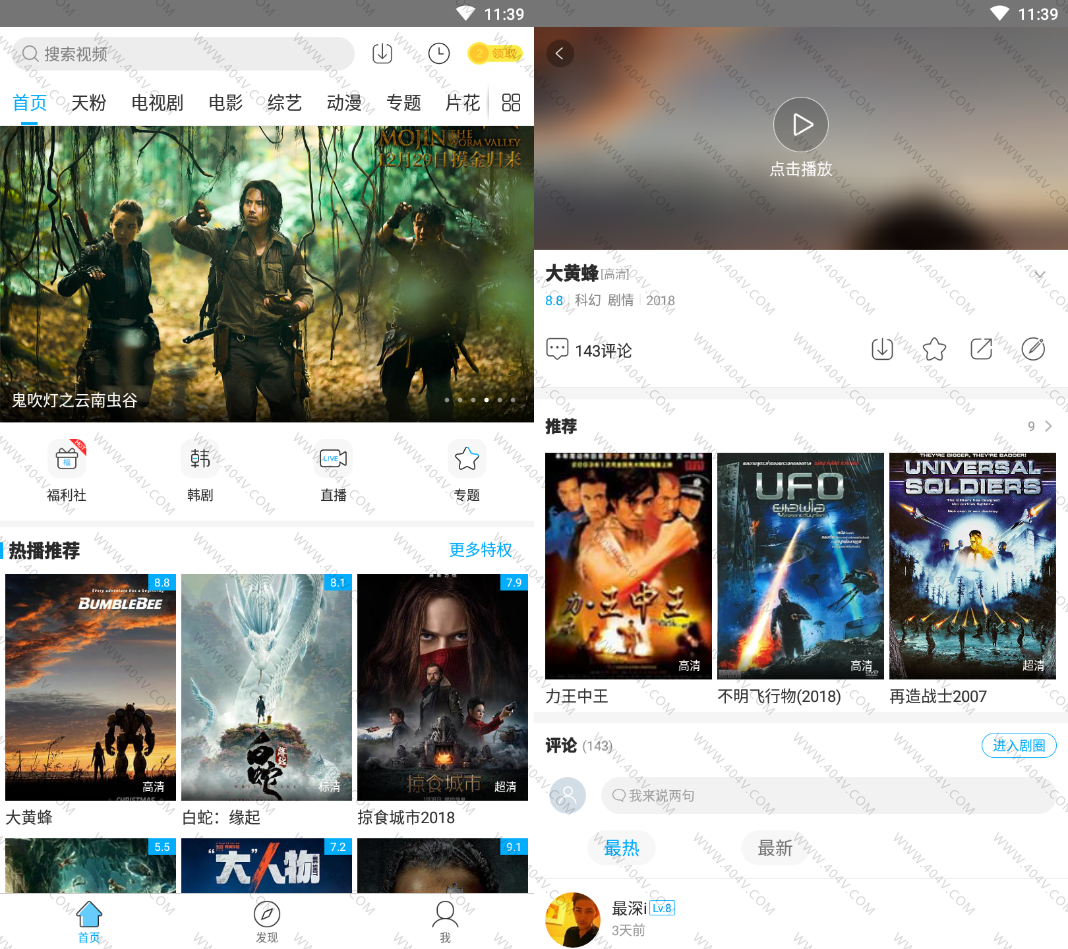Open the 白蛇：缘起 poster thumbnail
This screenshot has height=949, width=1068.
[x=266, y=687]
